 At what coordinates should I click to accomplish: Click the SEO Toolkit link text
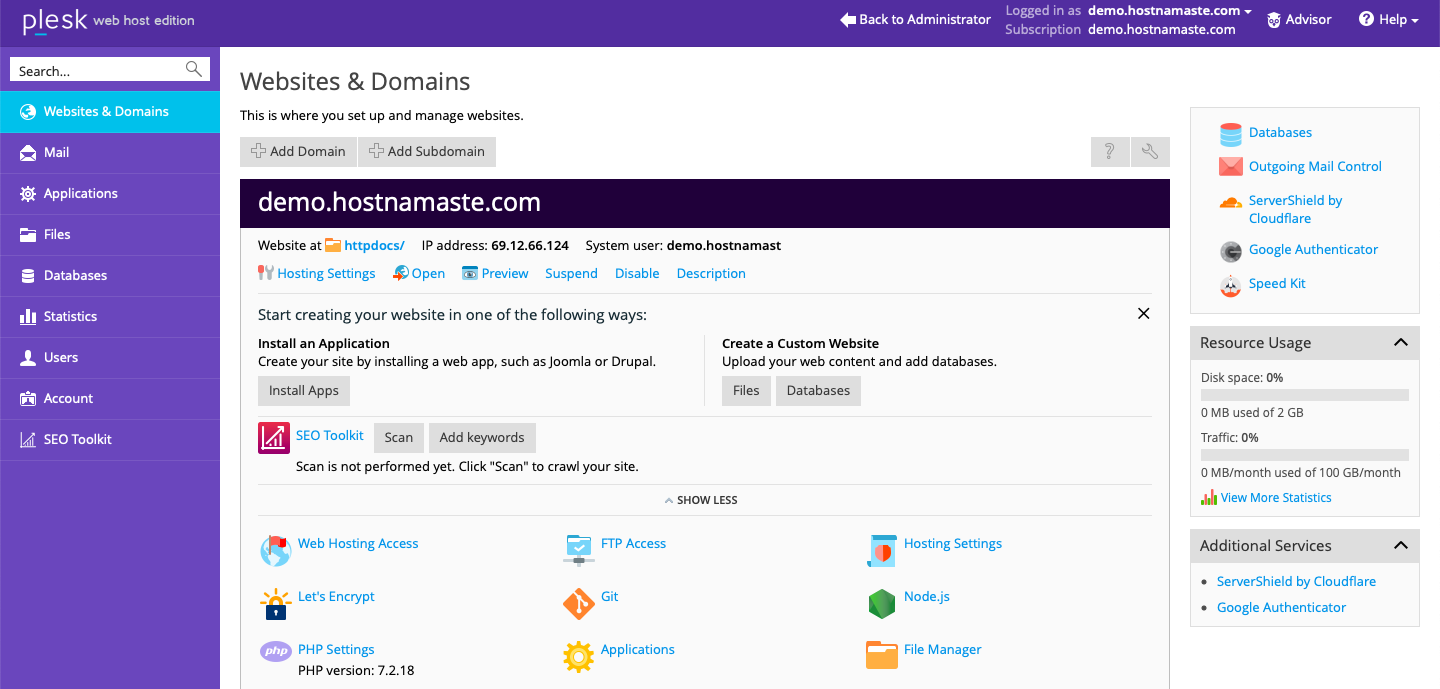click(x=330, y=435)
